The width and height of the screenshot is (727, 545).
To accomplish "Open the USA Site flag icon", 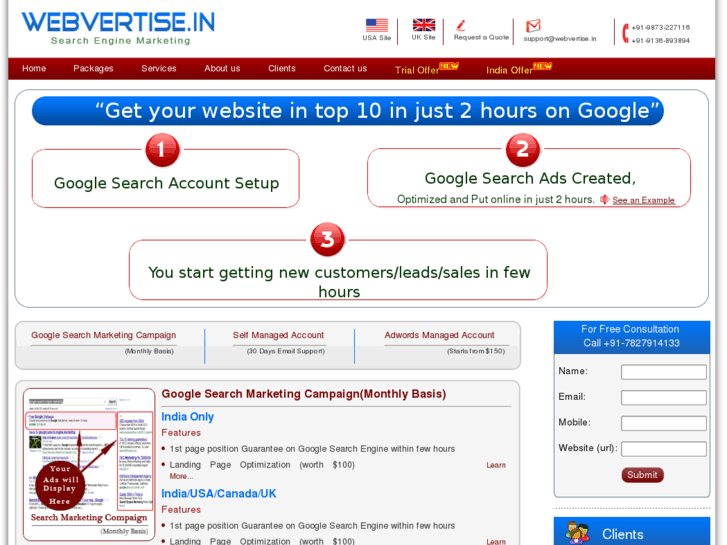I will (x=376, y=25).
